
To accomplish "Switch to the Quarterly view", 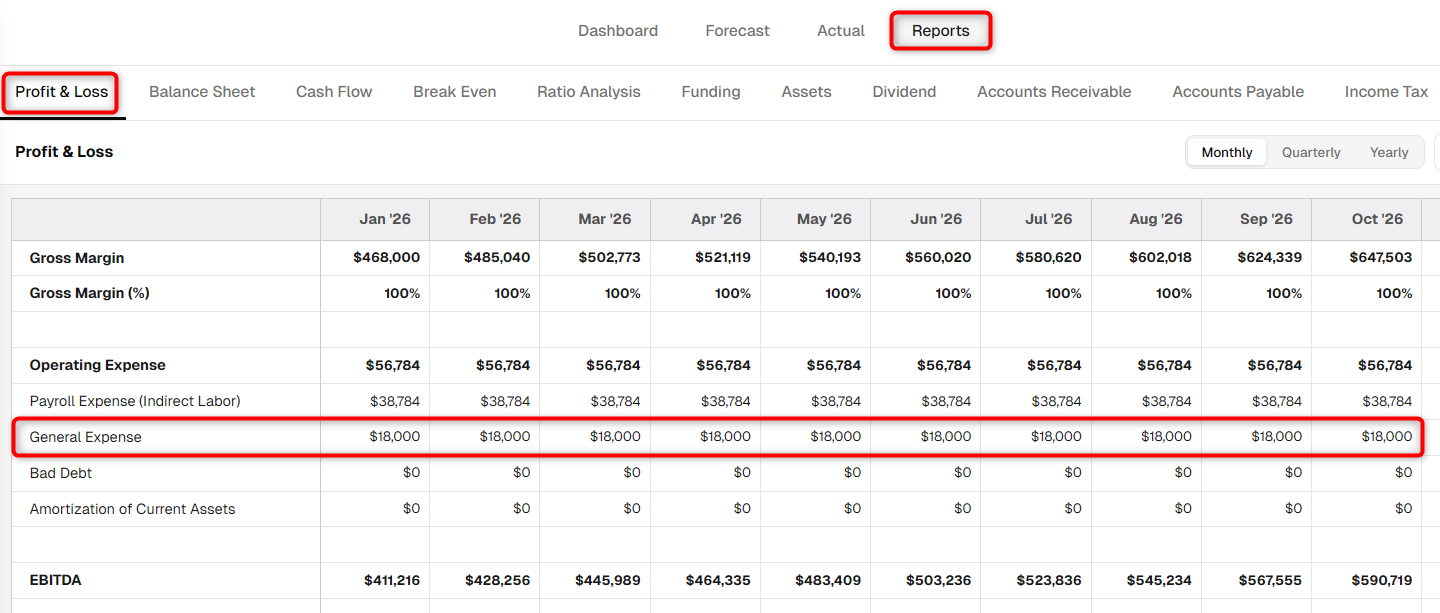I will [1311, 152].
